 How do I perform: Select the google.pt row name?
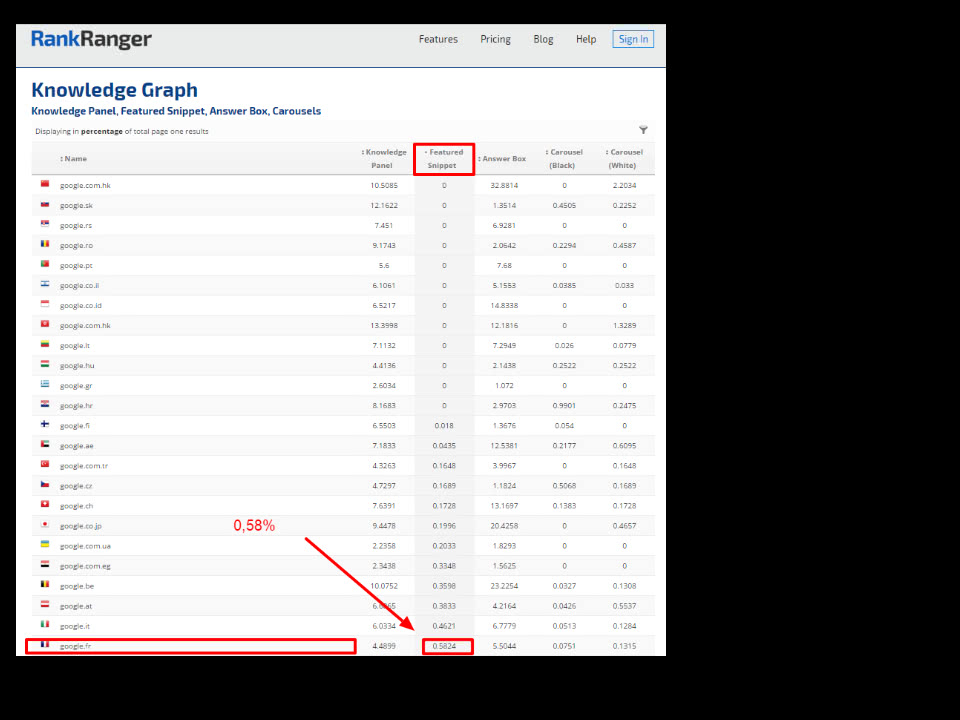(x=77, y=266)
